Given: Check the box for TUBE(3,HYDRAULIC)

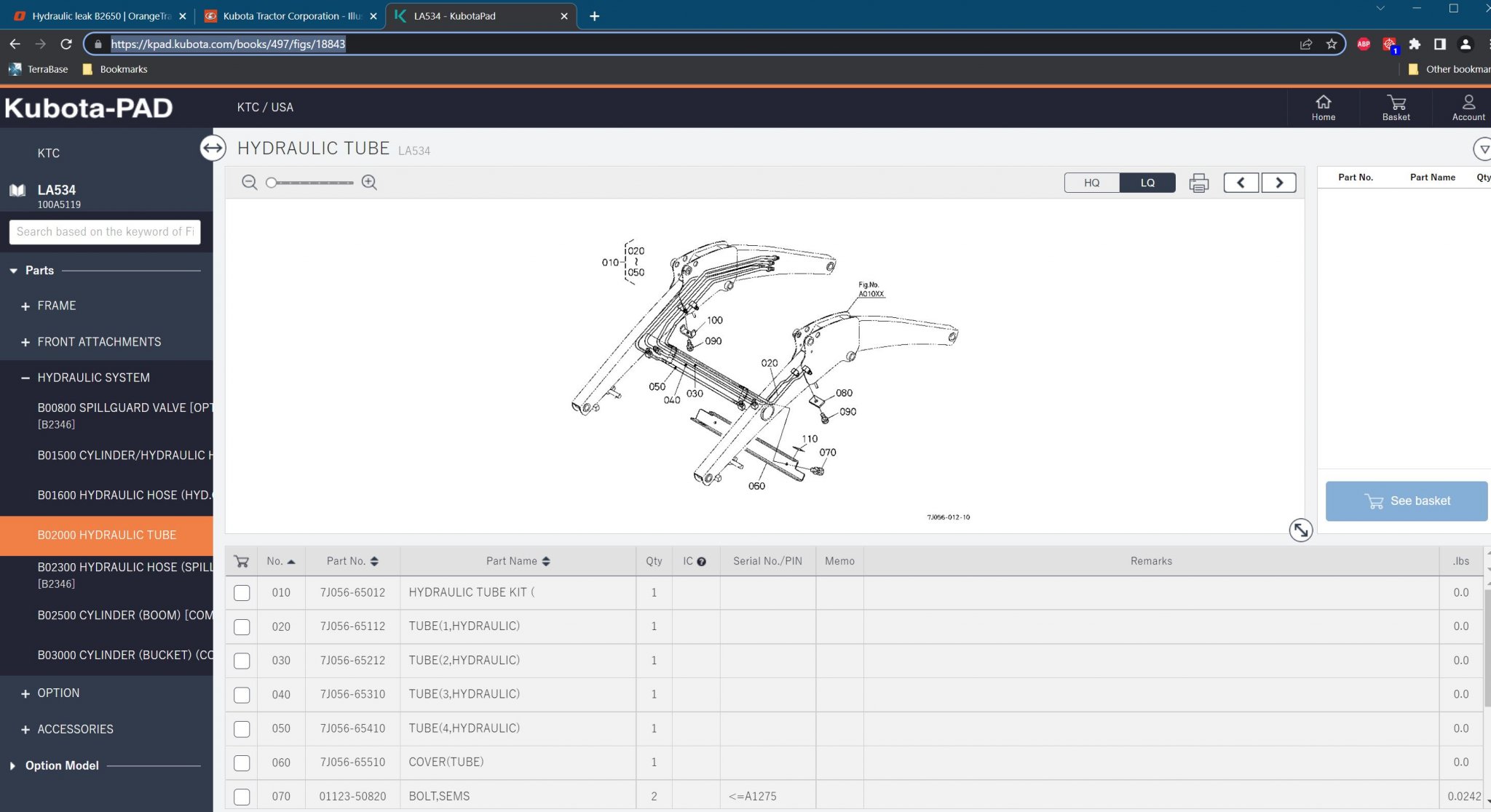Looking at the screenshot, I should pyautogui.click(x=242, y=695).
